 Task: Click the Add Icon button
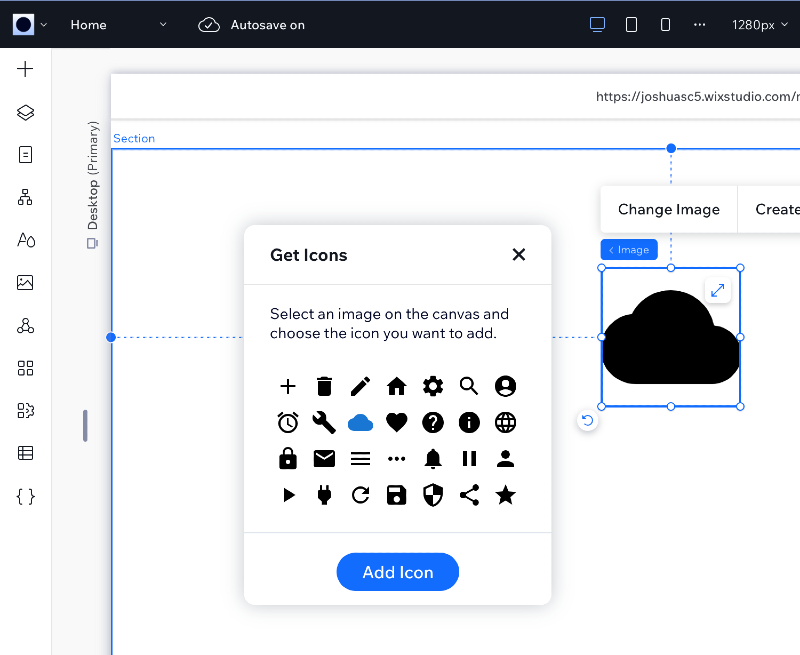(397, 572)
